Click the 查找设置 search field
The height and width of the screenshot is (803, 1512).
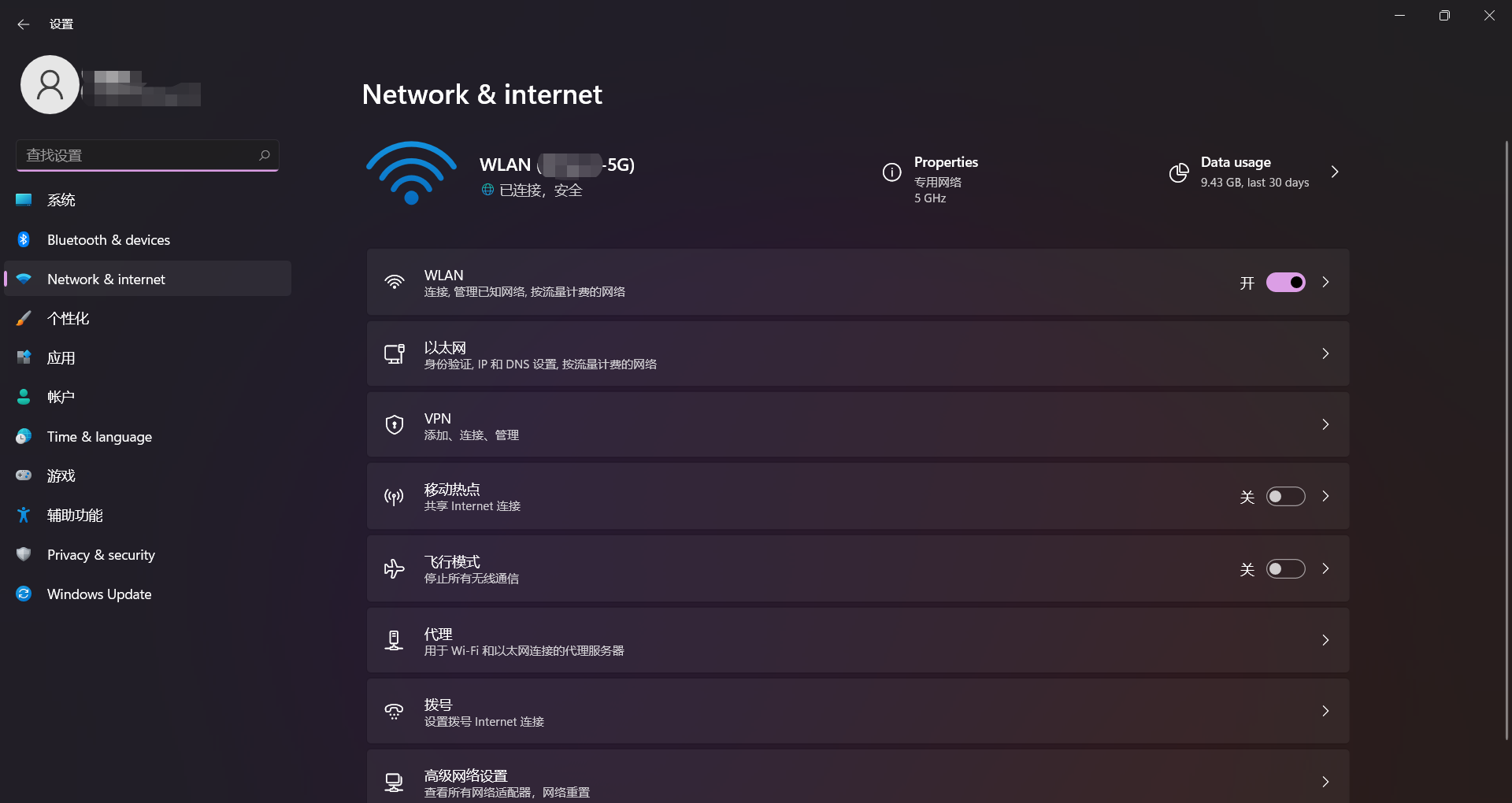click(138, 155)
